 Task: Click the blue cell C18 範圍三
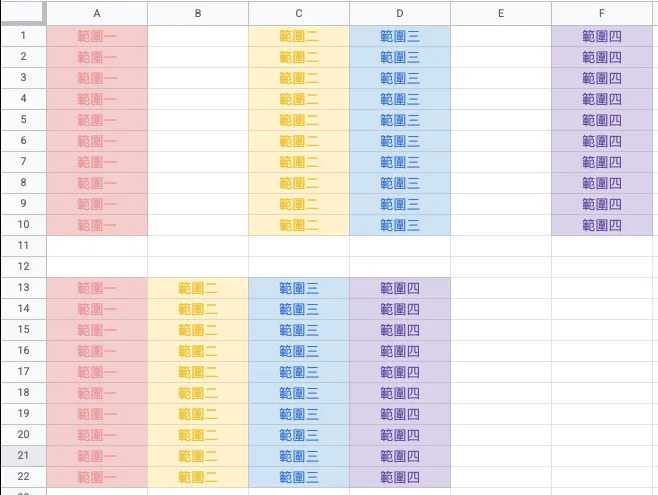[299, 393]
